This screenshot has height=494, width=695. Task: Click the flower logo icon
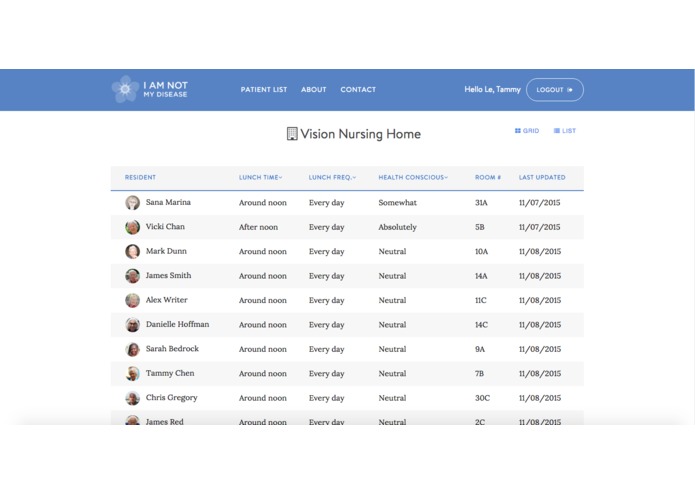pos(125,89)
